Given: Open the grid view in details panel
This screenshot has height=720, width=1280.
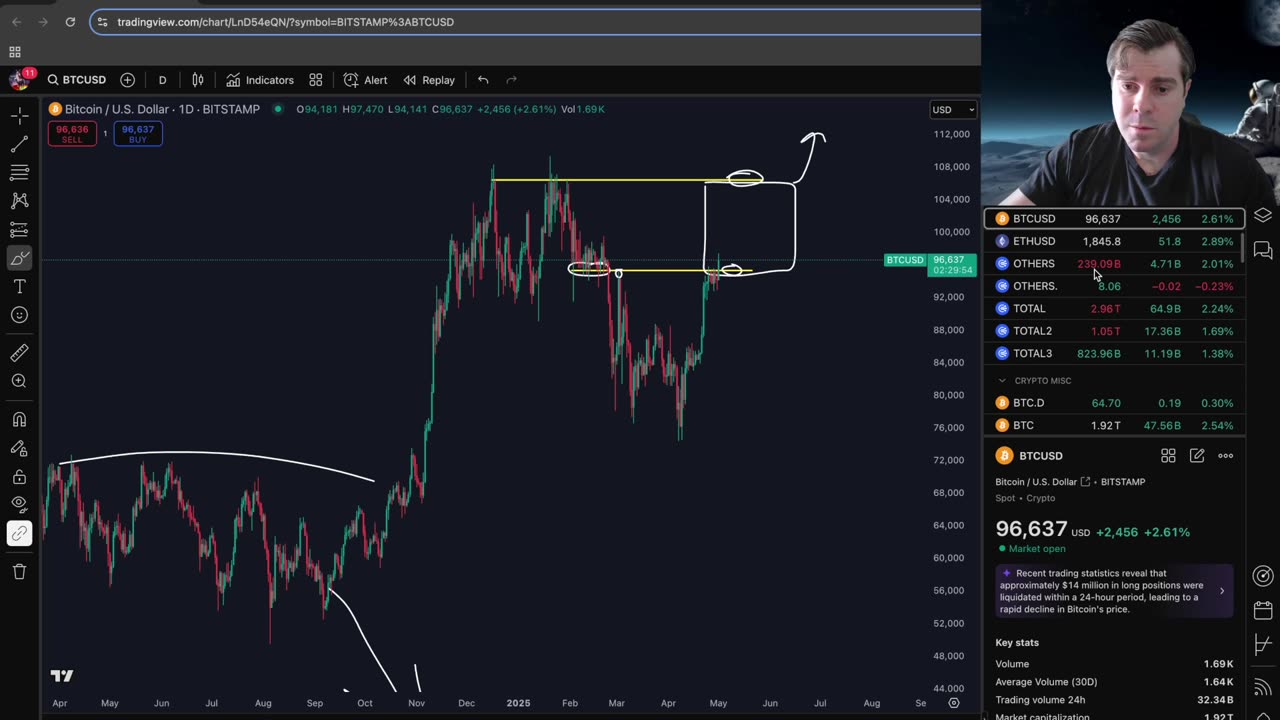Looking at the screenshot, I should point(1168,456).
